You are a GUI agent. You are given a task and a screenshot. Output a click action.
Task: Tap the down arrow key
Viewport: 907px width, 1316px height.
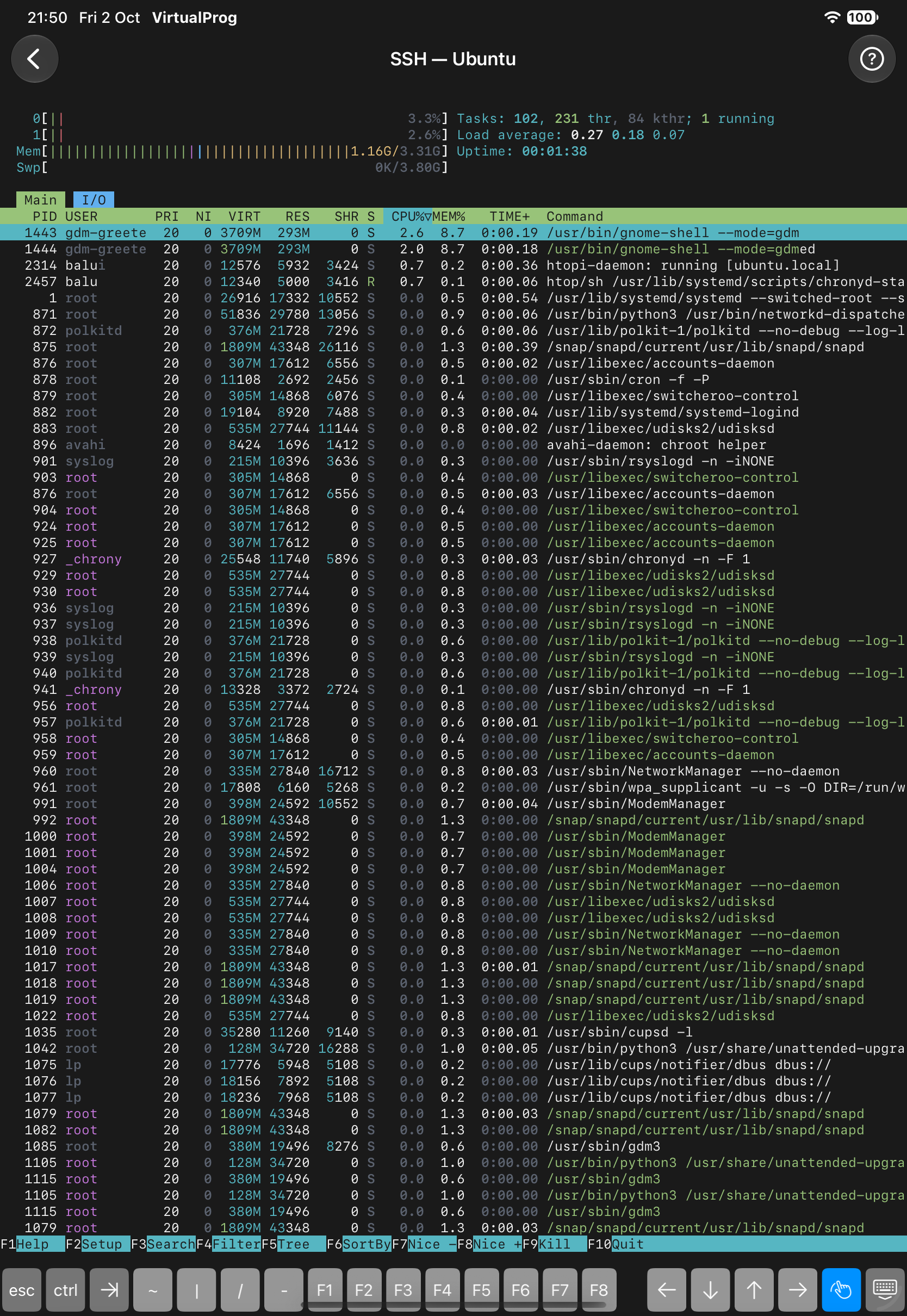(x=710, y=1290)
